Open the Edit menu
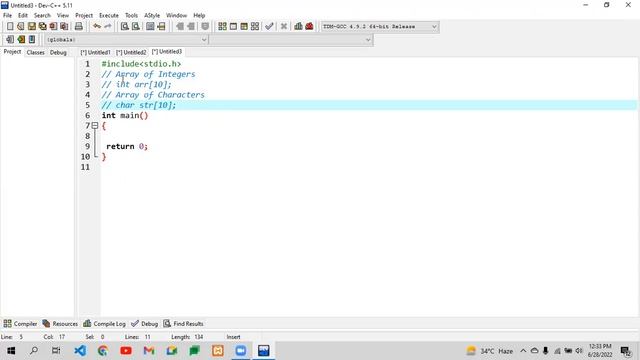640x360 pixels. click(23, 16)
